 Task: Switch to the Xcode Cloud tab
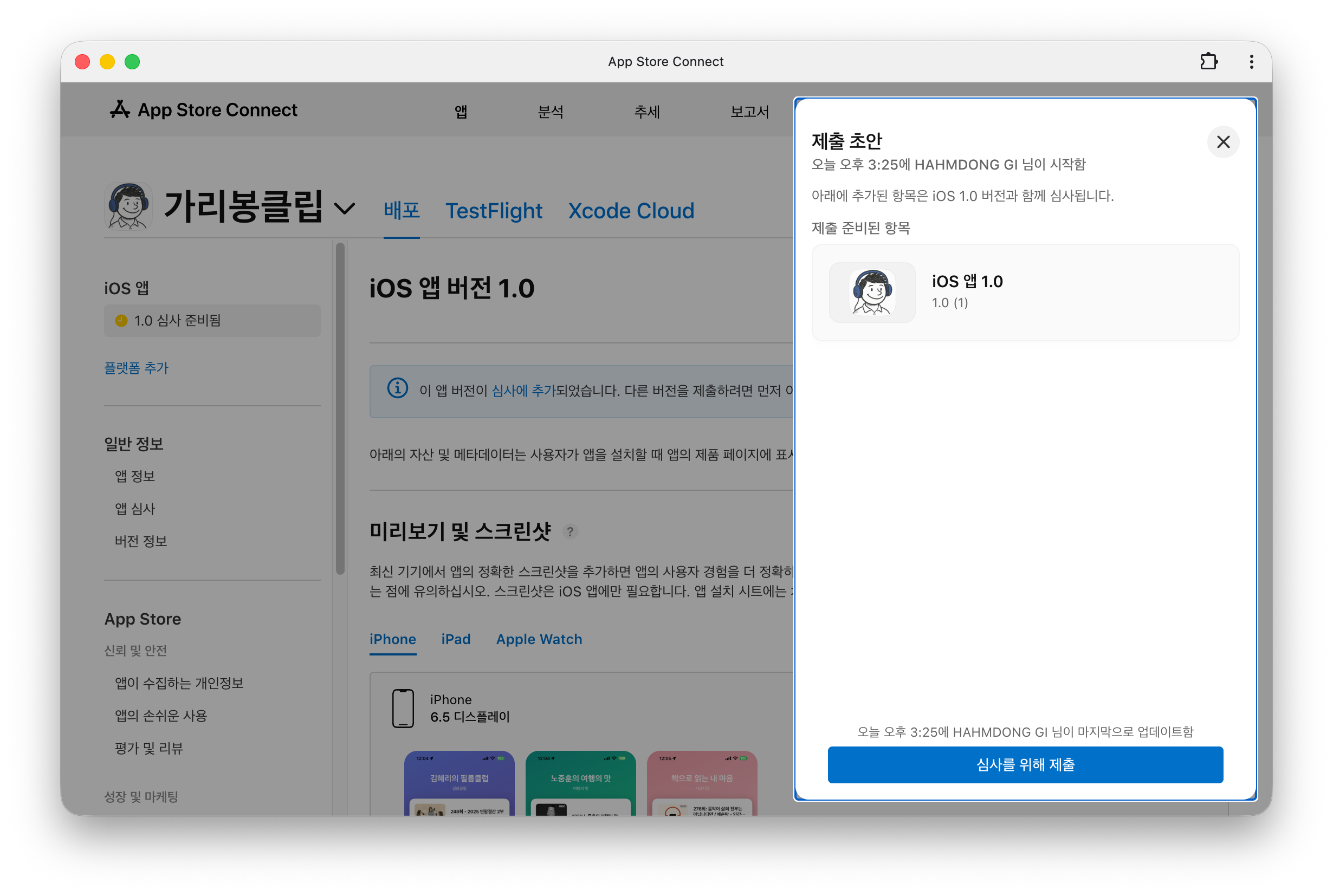click(x=631, y=211)
